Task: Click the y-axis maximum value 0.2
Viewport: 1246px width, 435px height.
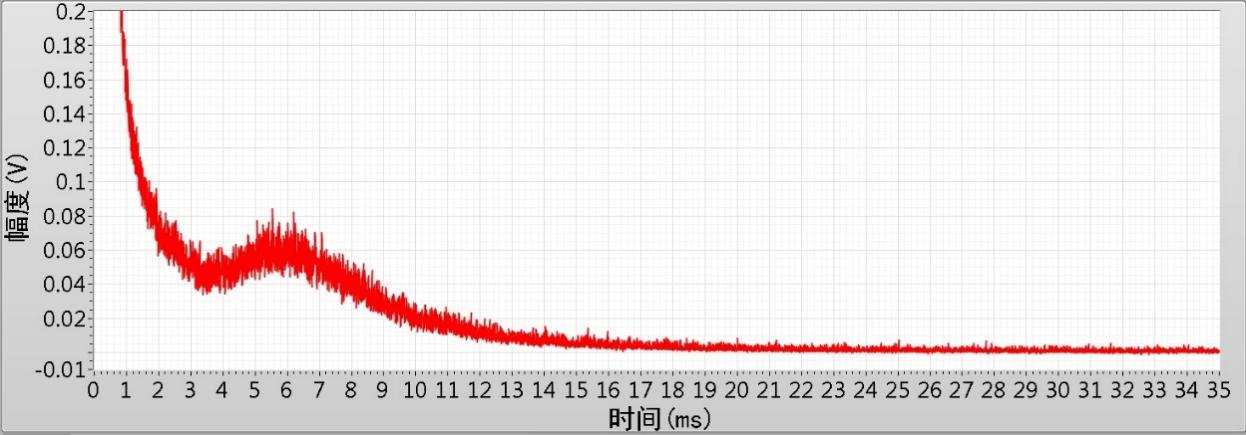Action: [x=70, y=12]
